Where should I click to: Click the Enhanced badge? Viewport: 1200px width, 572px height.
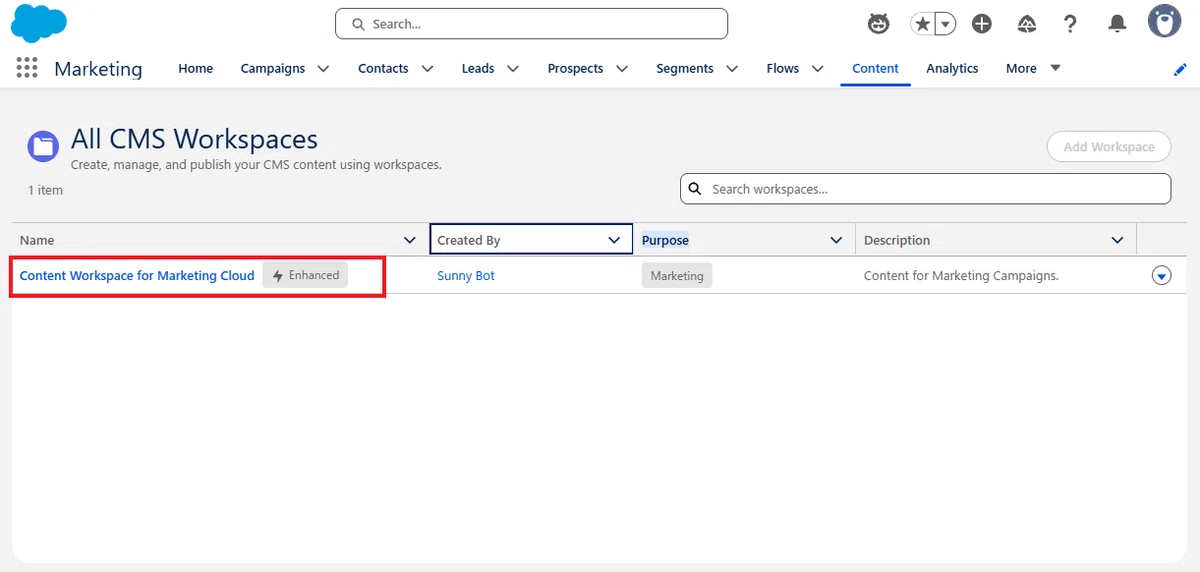coord(305,275)
